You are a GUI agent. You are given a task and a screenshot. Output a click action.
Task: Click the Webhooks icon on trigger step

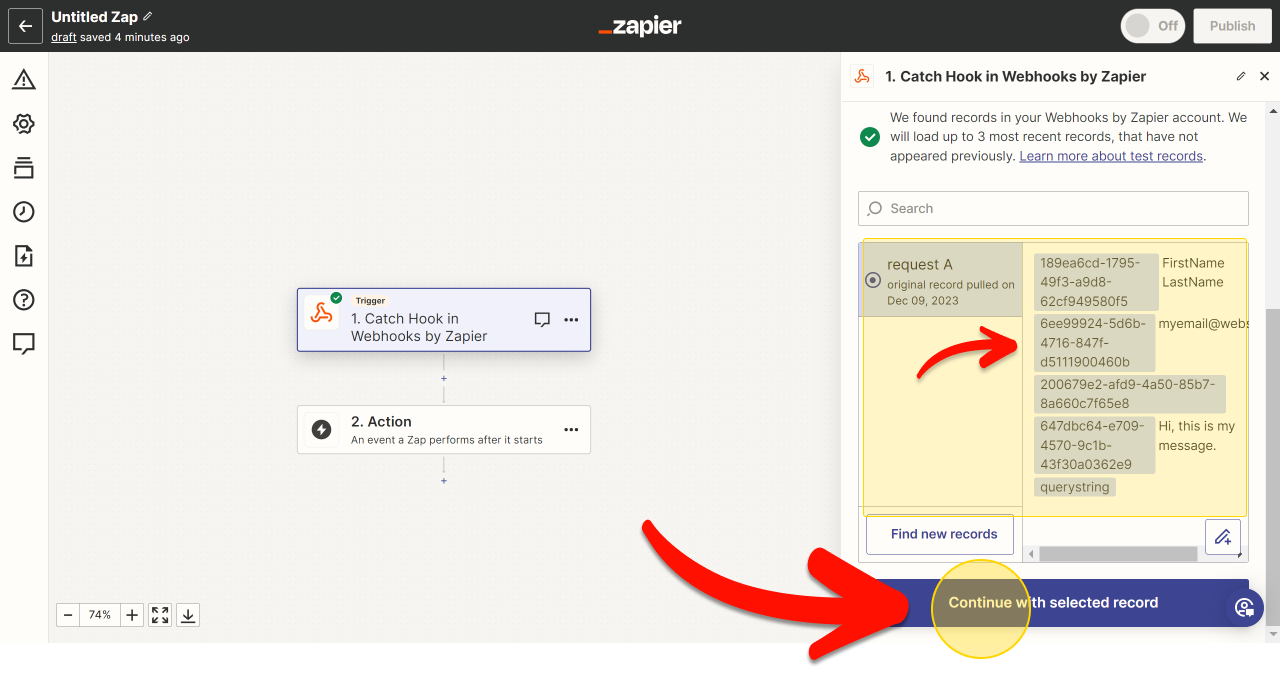point(321,313)
